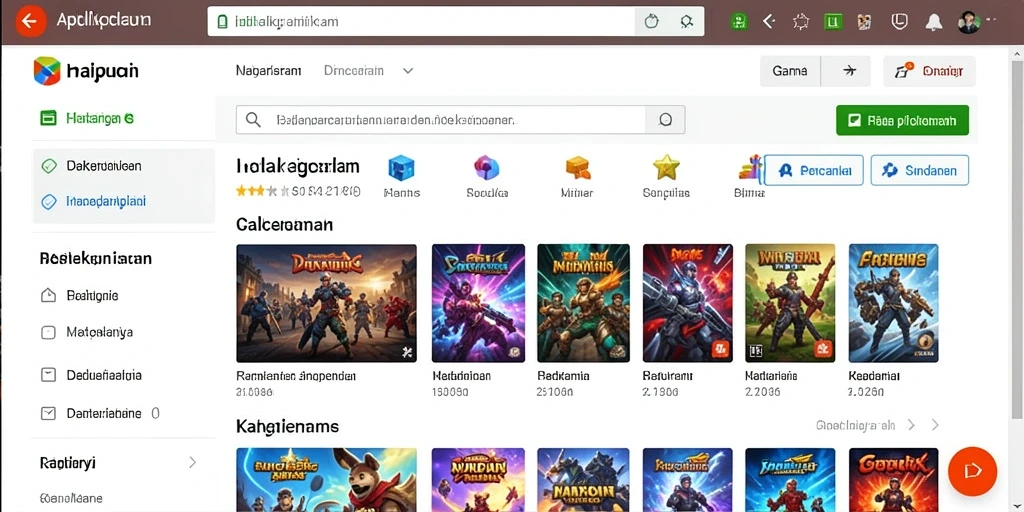Open the Nagarisram tab
Image resolution: width=1024 pixels, height=512 pixels.
pos(268,71)
